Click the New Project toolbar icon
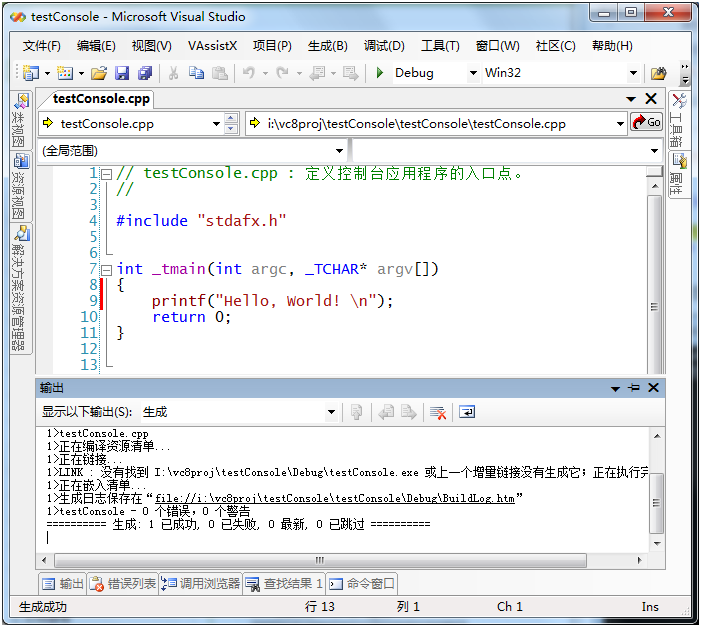 point(31,73)
